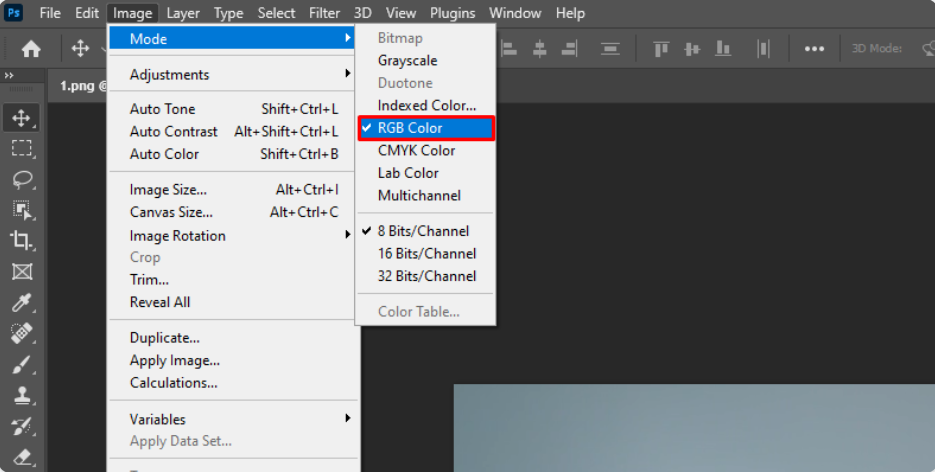Click the Align right edges icon

tap(570, 48)
